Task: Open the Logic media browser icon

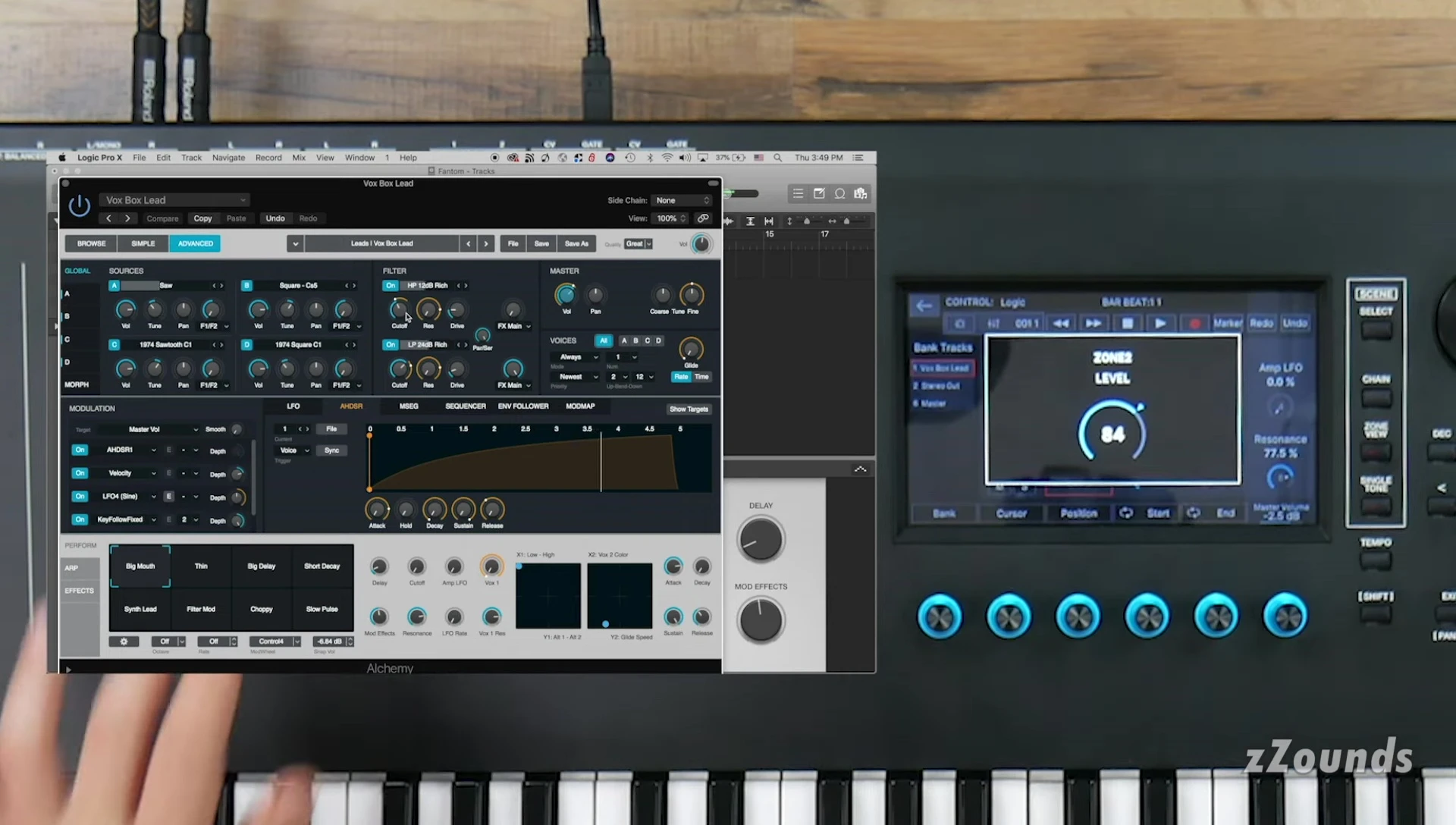Action: 861,194
